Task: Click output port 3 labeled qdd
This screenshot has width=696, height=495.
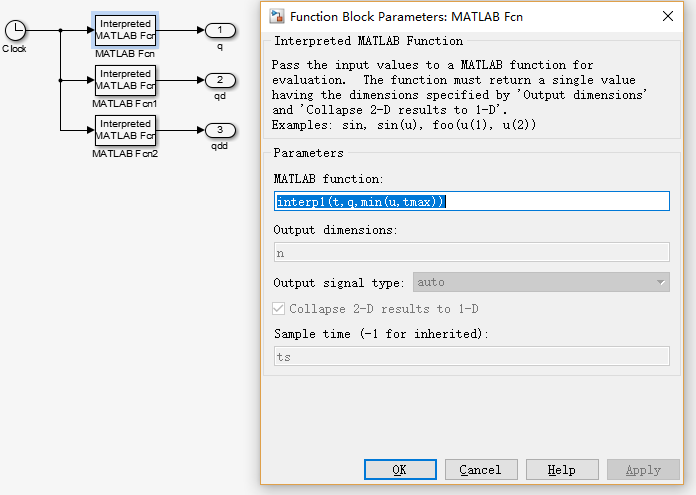Action: coord(220,130)
